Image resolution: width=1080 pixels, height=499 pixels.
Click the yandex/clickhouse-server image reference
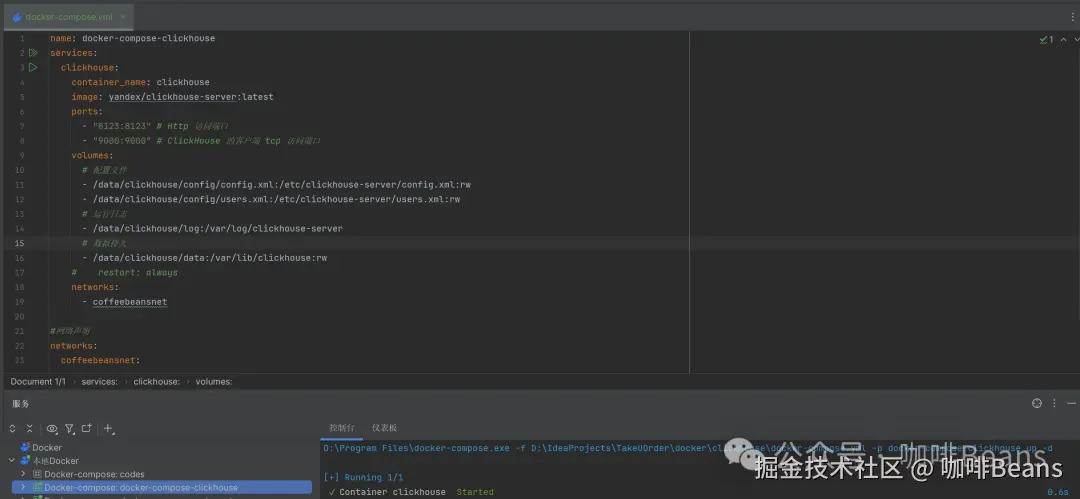click(172, 97)
